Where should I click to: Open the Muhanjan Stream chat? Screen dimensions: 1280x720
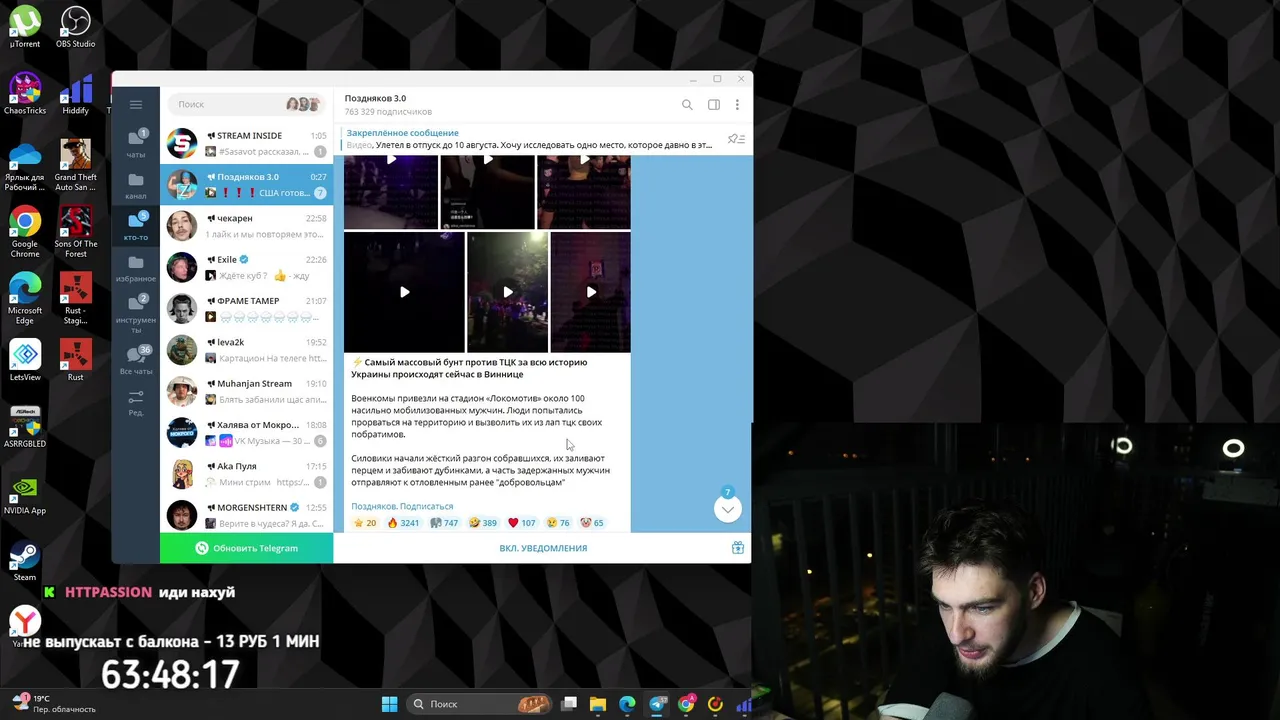click(246, 391)
